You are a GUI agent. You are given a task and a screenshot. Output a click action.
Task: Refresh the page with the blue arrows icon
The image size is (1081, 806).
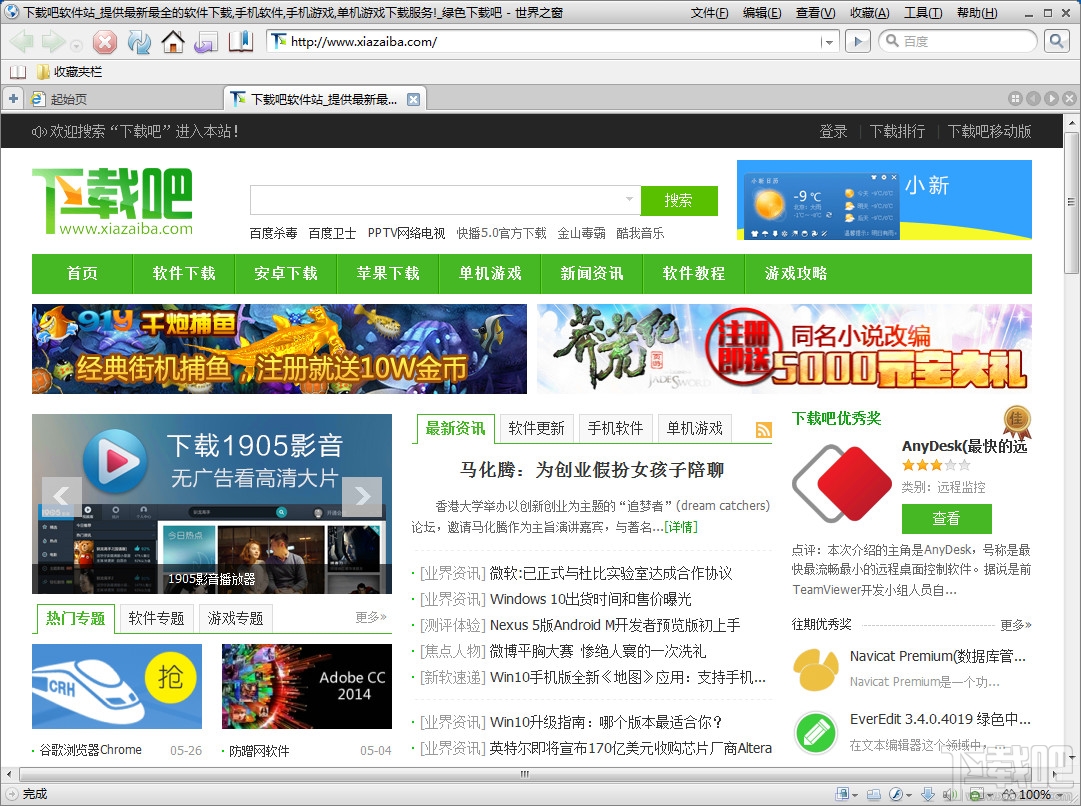click(139, 42)
